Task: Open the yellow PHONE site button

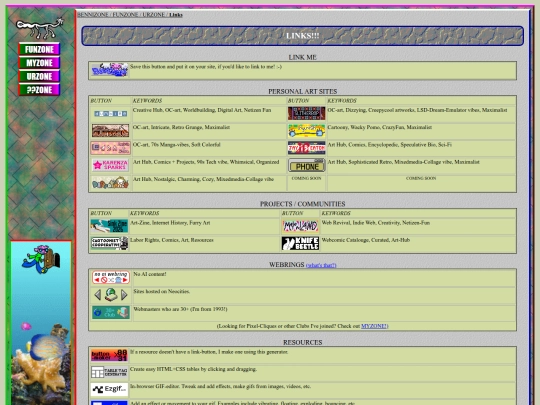Action: click(x=307, y=165)
